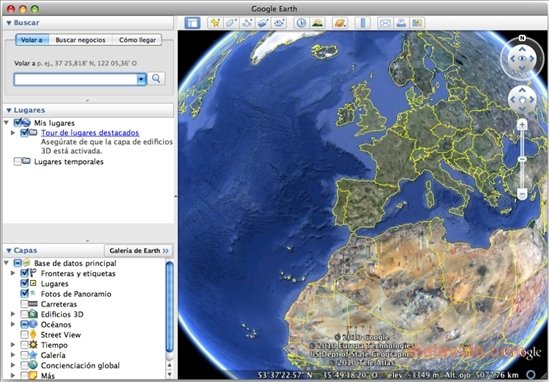This screenshot has width=549, height=382.
Task: Focus the Volar a search field
Action: point(76,79)
